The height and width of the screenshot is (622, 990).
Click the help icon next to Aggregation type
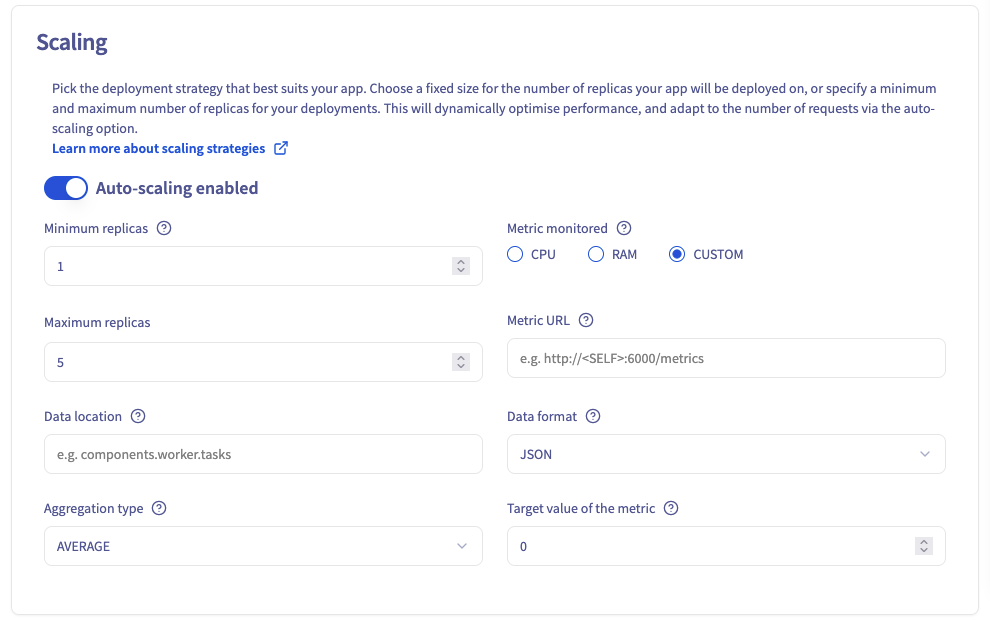(x=159, y=508)
